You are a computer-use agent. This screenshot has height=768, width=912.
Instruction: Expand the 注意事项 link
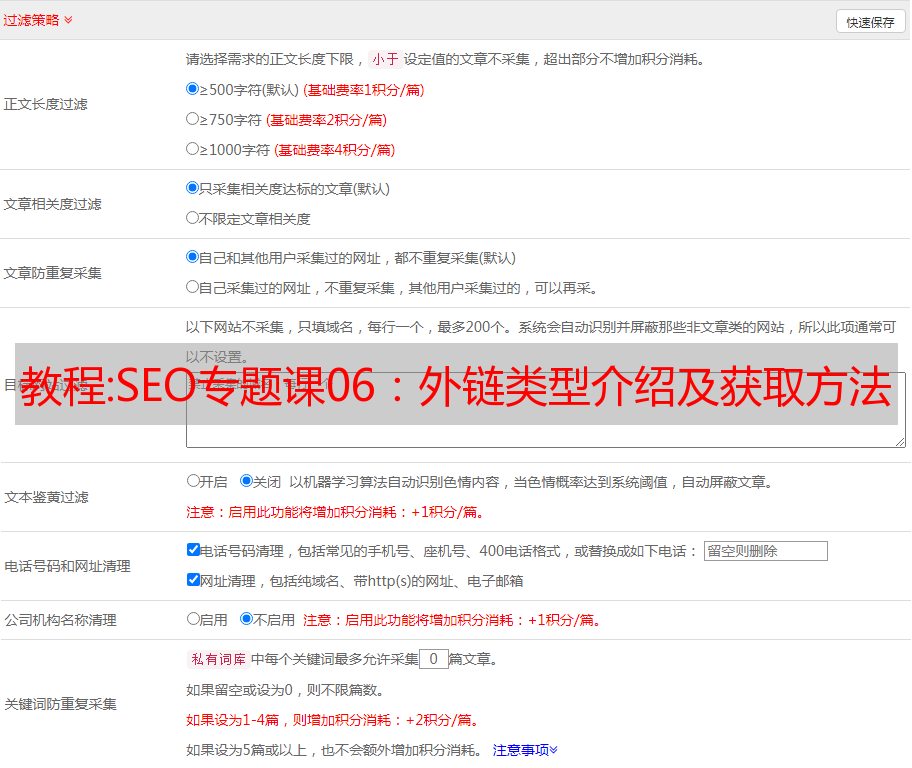pyautogui.click(x=525, y=750)
